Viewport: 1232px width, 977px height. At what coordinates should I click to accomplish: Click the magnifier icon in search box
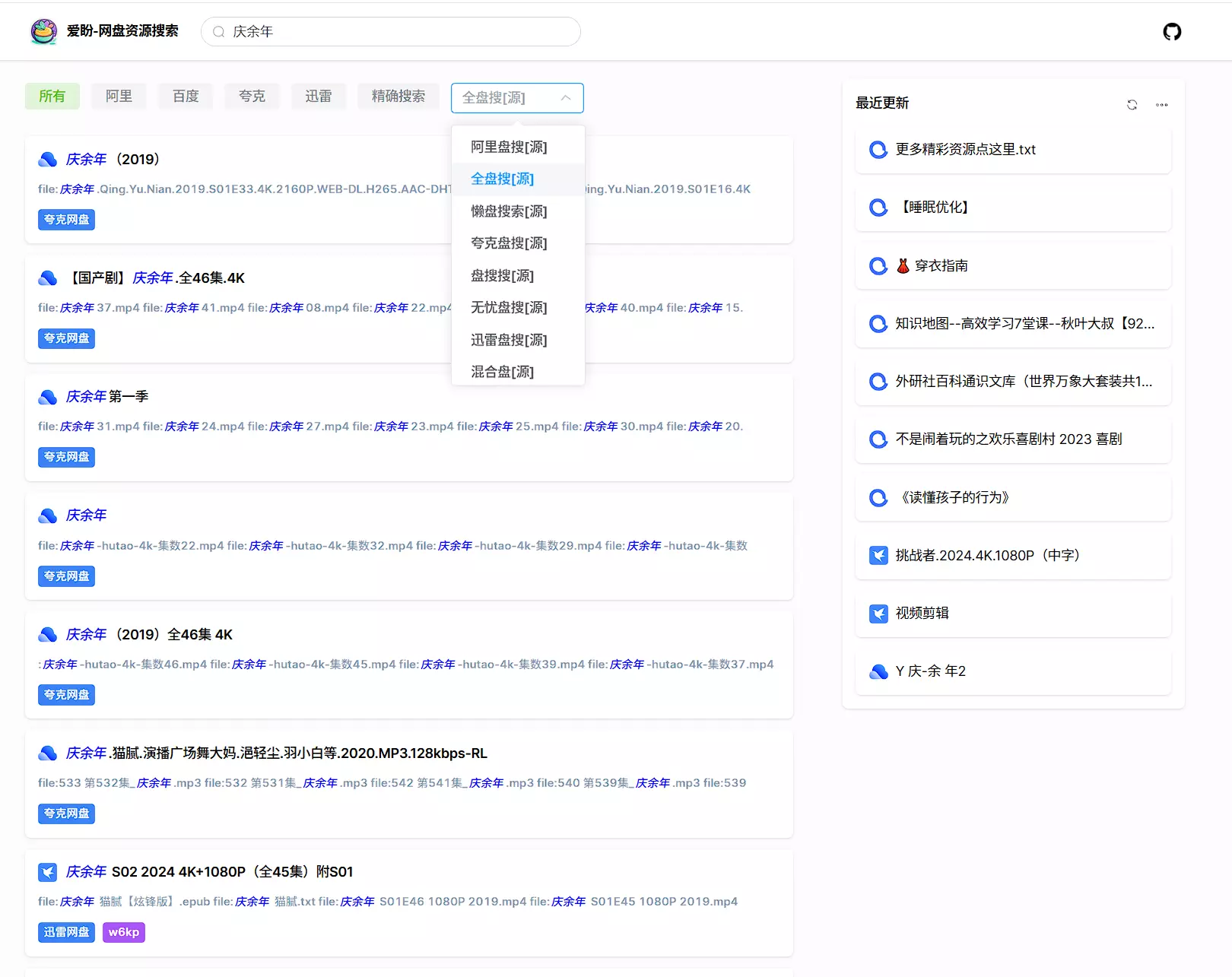tap(219, 32)
